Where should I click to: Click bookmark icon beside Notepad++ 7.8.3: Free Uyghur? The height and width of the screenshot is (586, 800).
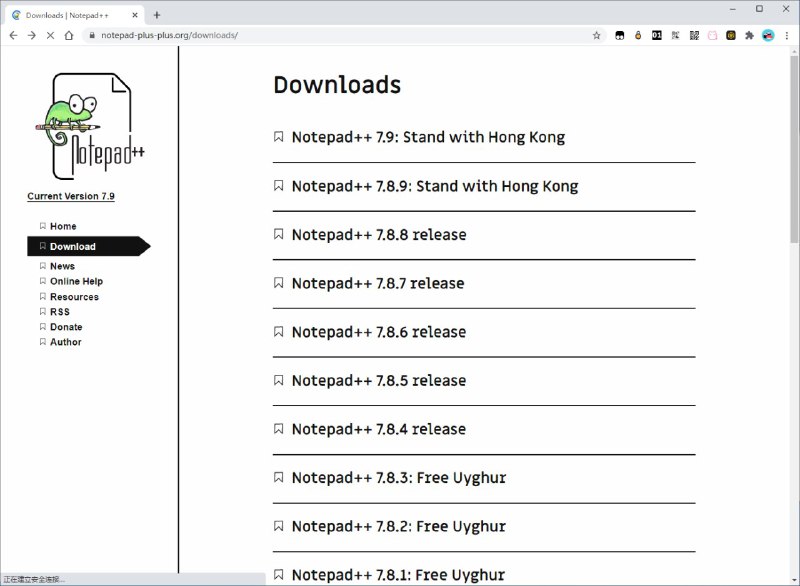279,477
